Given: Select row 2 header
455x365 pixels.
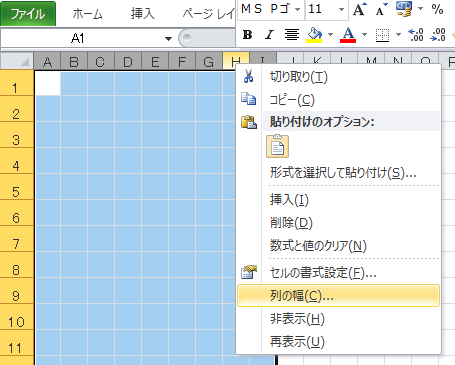Looking at the screenshot, I should [x=17, y=109].
